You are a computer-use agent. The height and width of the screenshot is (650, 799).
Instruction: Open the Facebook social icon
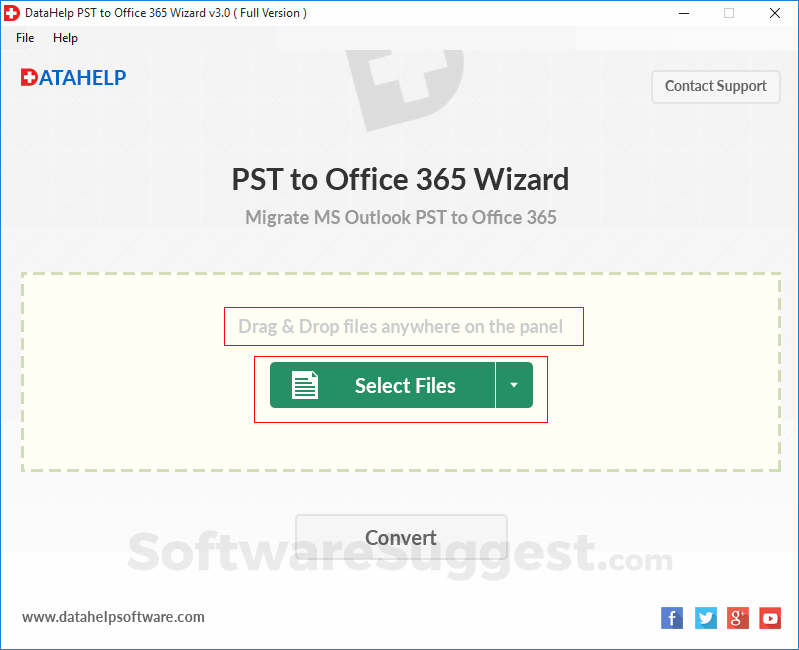click(x=672, y=618)
